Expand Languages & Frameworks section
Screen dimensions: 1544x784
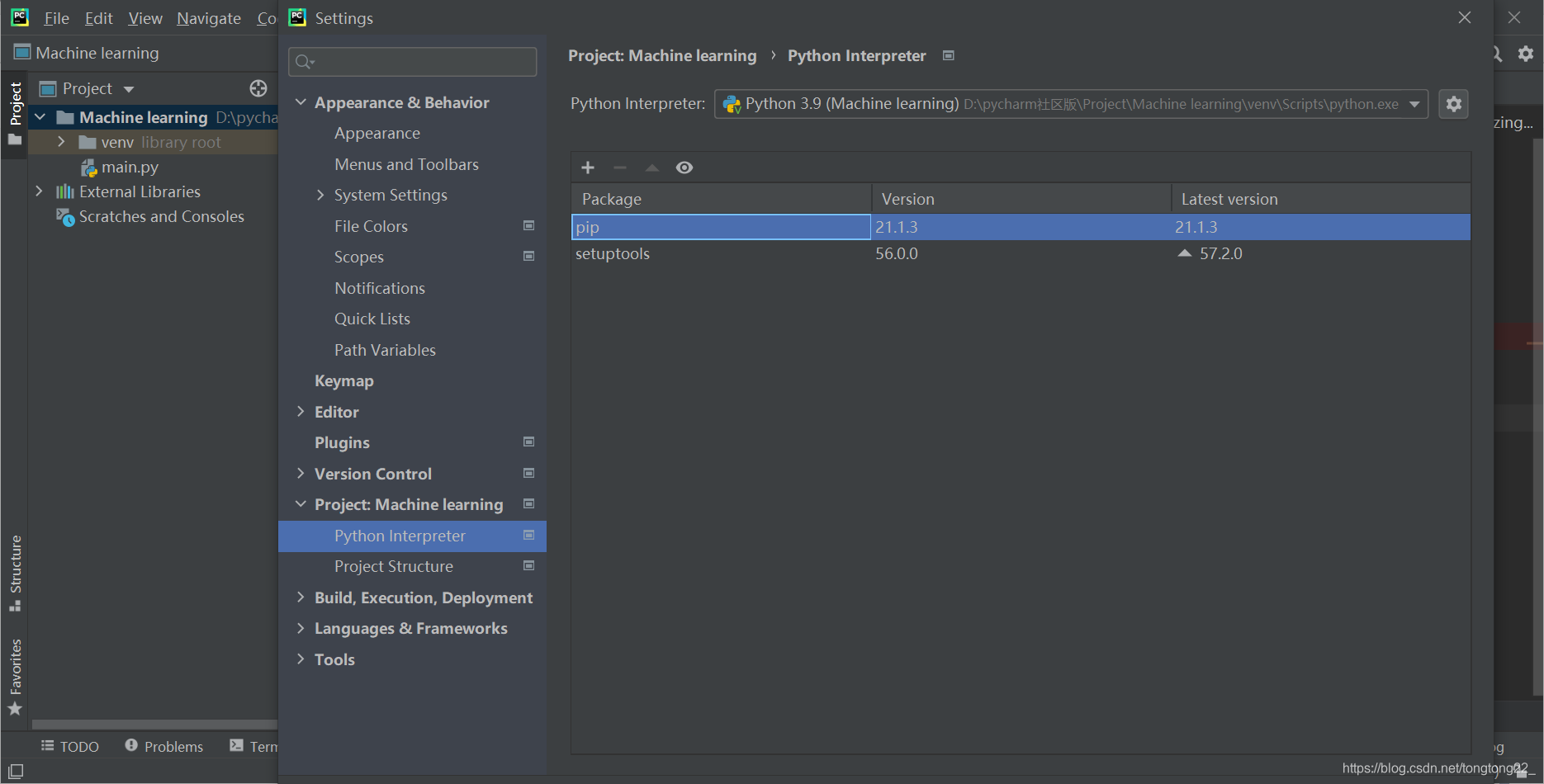[x=301, y=629]
